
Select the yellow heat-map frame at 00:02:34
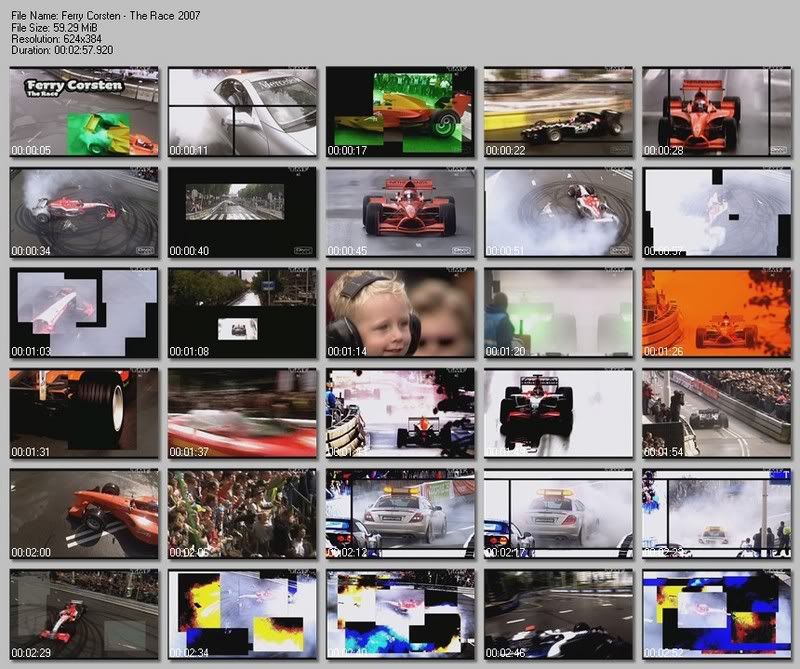click(x=242, y=614)
